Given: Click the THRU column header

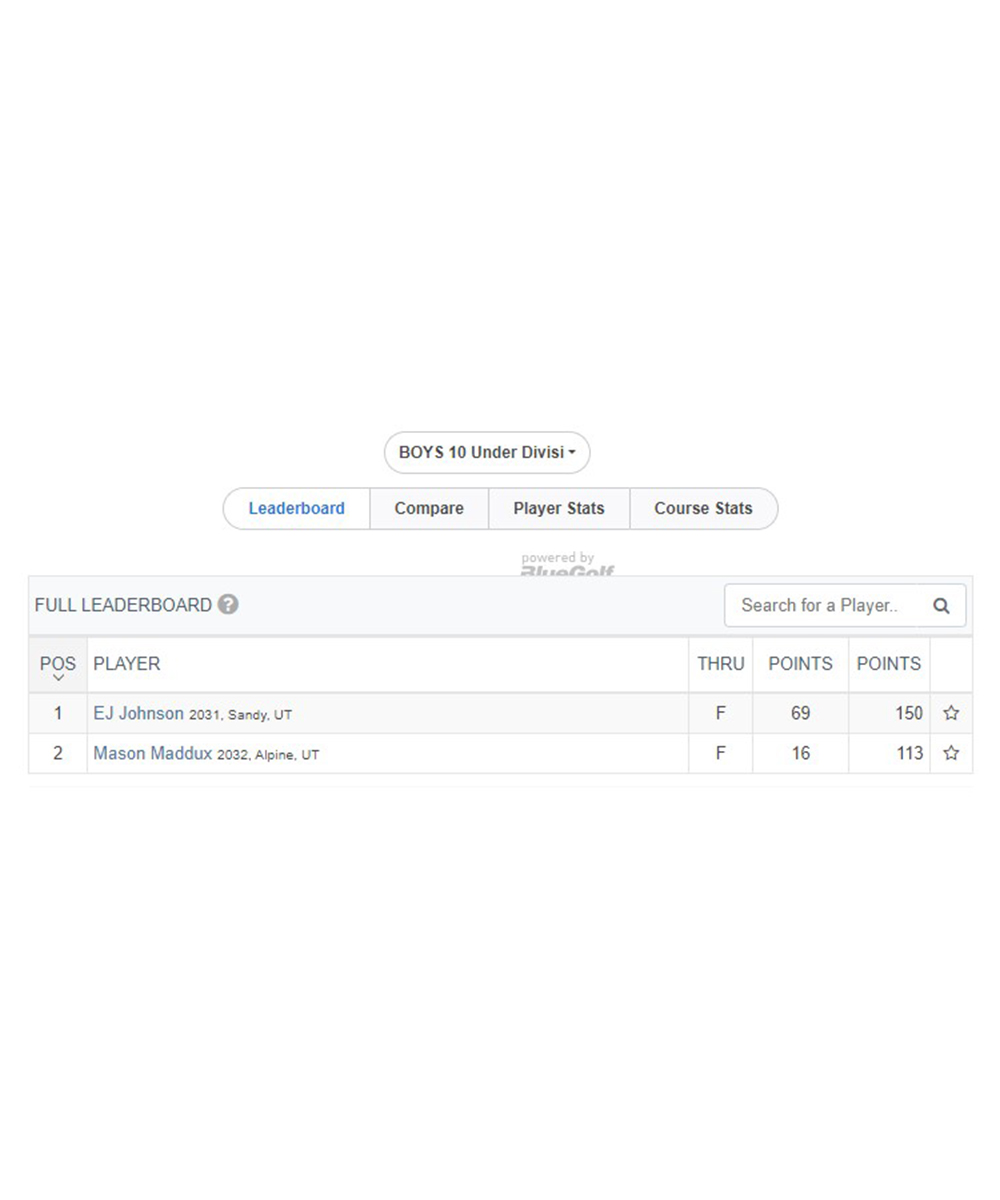Looking at the screenshot, I should pyautogui.click(x=721, y=664).
